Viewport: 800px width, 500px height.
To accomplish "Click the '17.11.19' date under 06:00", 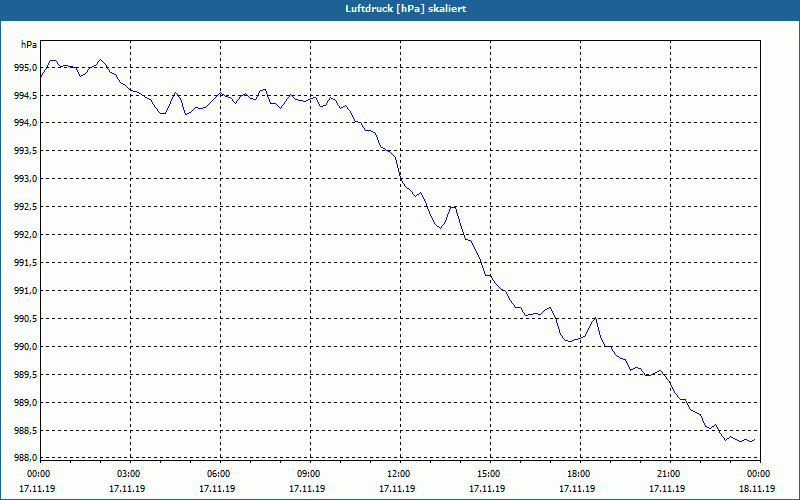I will pos(217,489).
